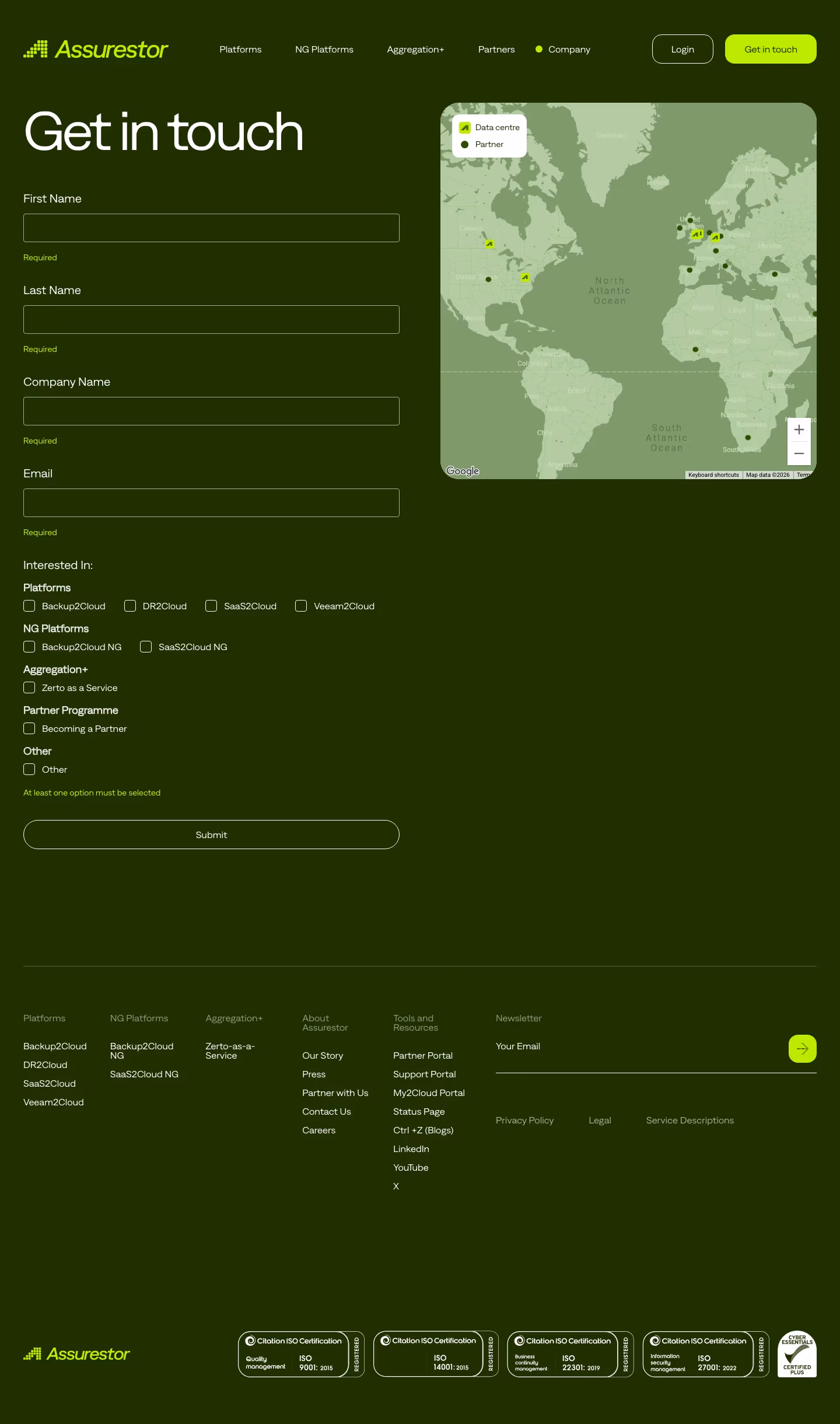The height and width of the screenshot is (1424, 840).
Task: Click into the contact form Email field
Action: pos(211,502)
